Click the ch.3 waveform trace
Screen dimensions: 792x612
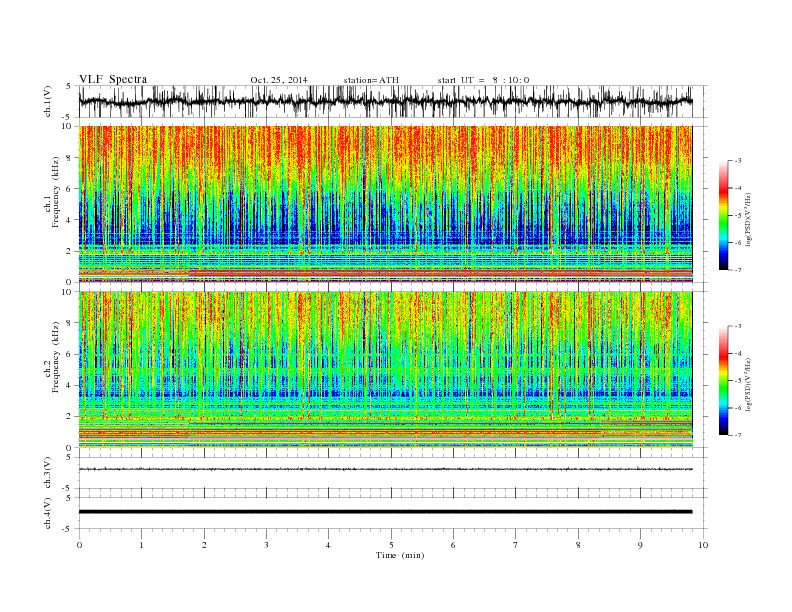385,469
